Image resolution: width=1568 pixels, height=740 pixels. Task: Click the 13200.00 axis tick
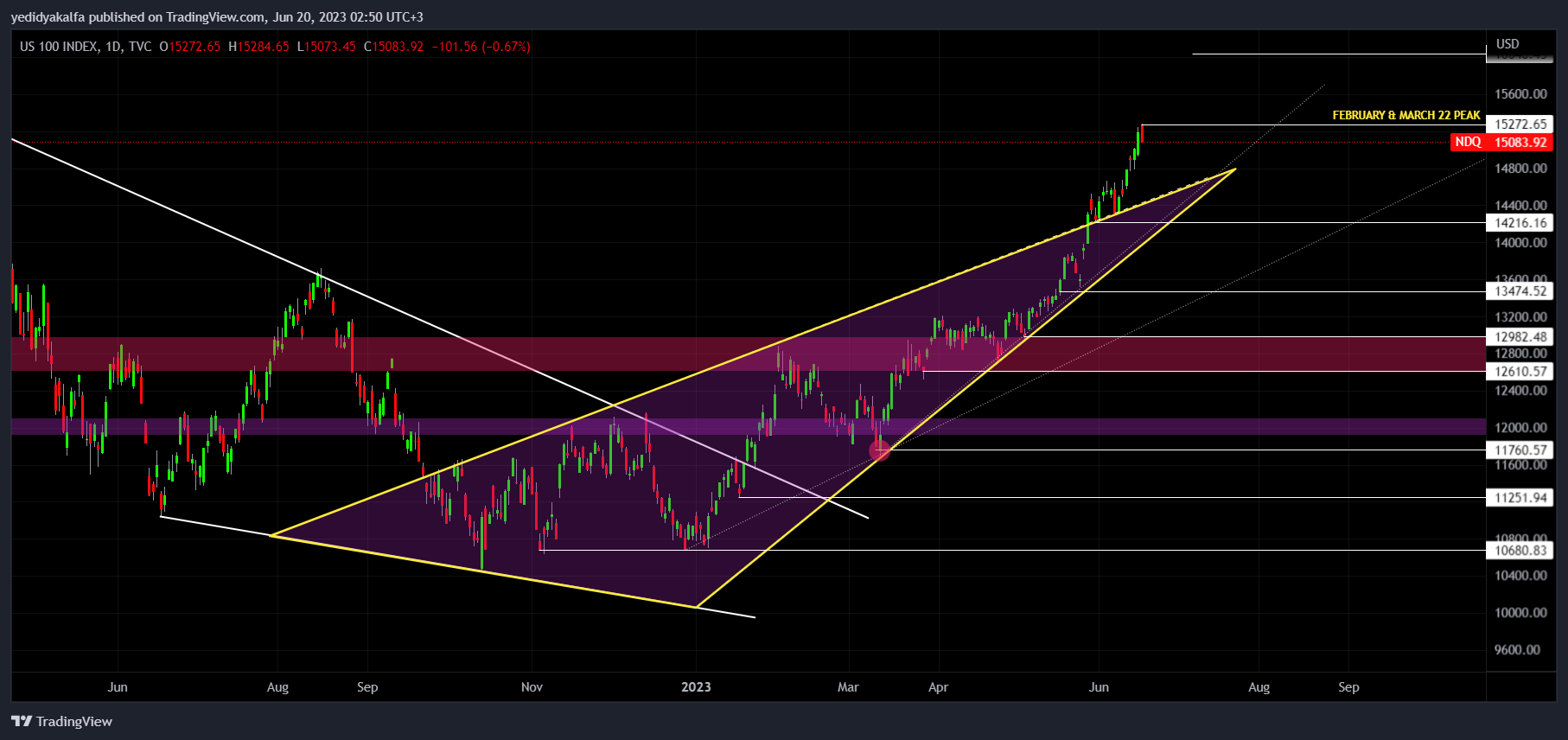pos(1520,317)
